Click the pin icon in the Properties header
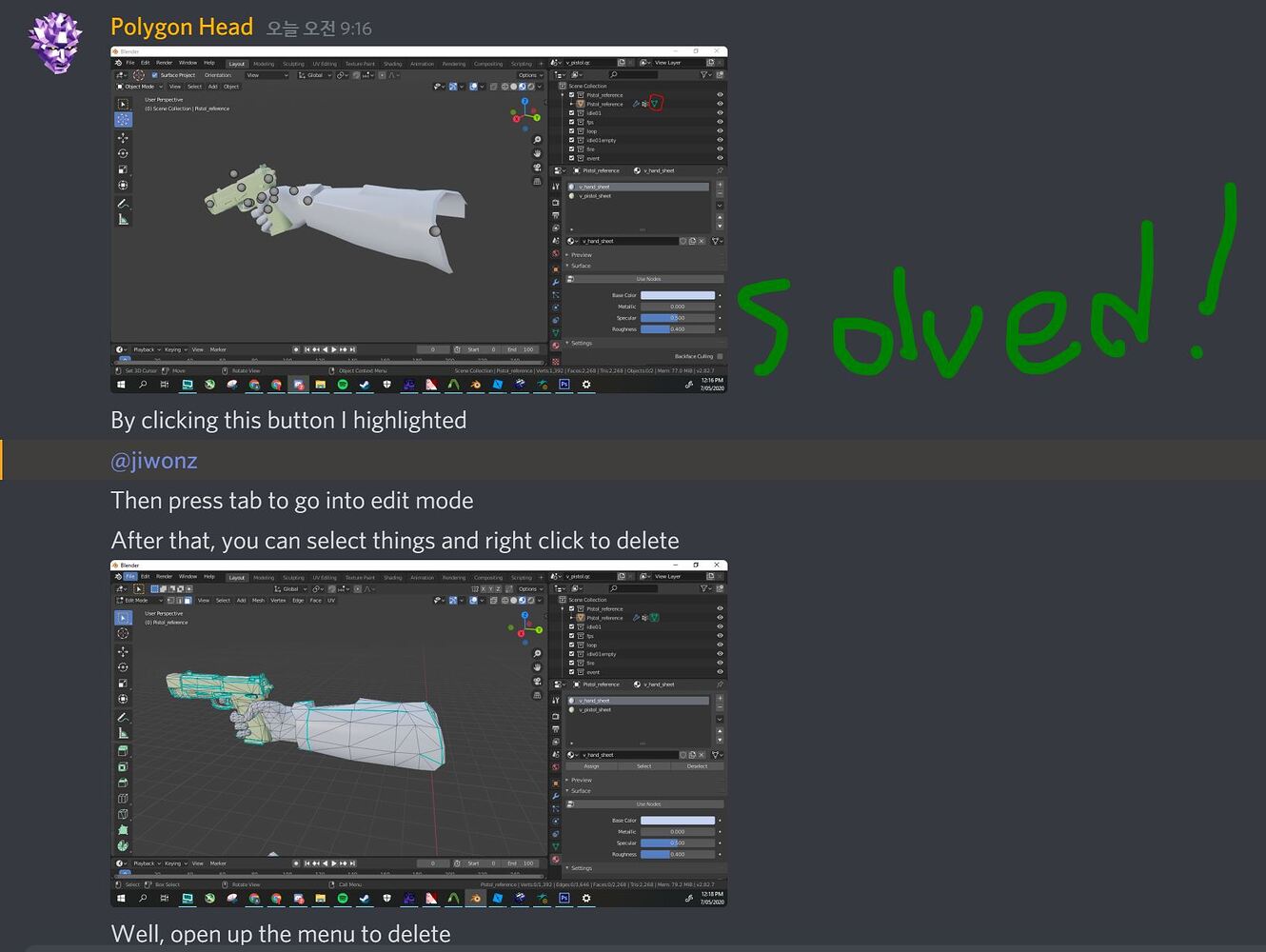The height and width of the screenshot is (952, 1266). click(720, 684)
